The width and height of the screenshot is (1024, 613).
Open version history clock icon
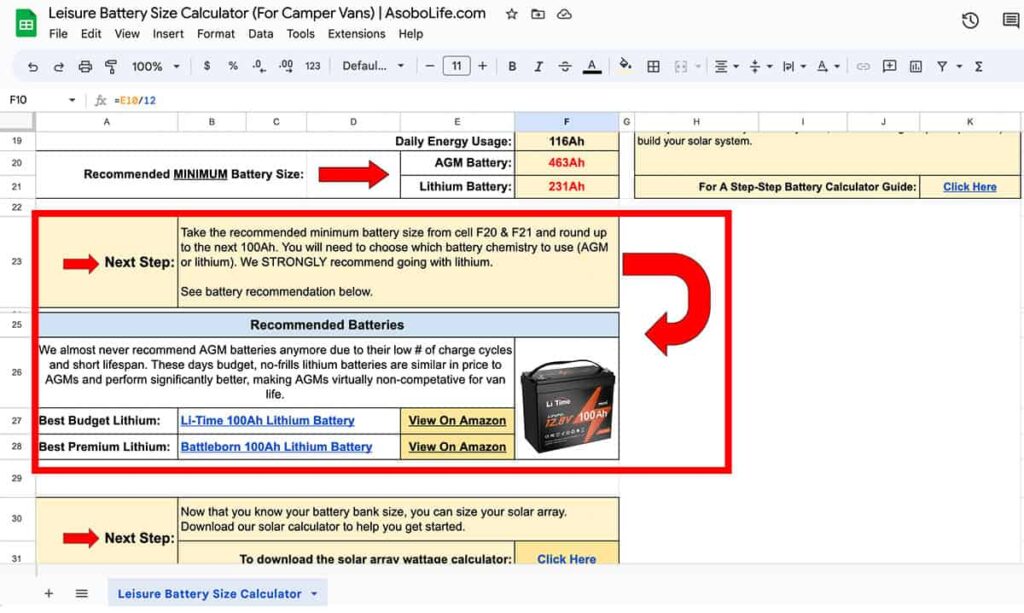tap(970, 21)
